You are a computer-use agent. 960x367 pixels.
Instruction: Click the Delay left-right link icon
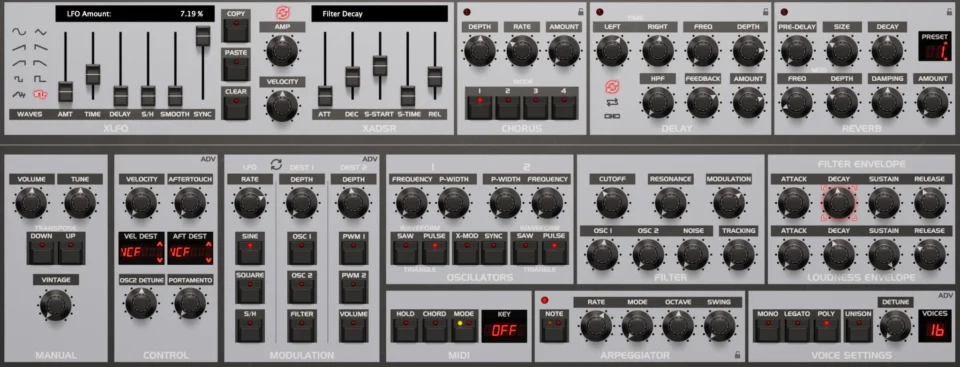(x=612, y=116)
